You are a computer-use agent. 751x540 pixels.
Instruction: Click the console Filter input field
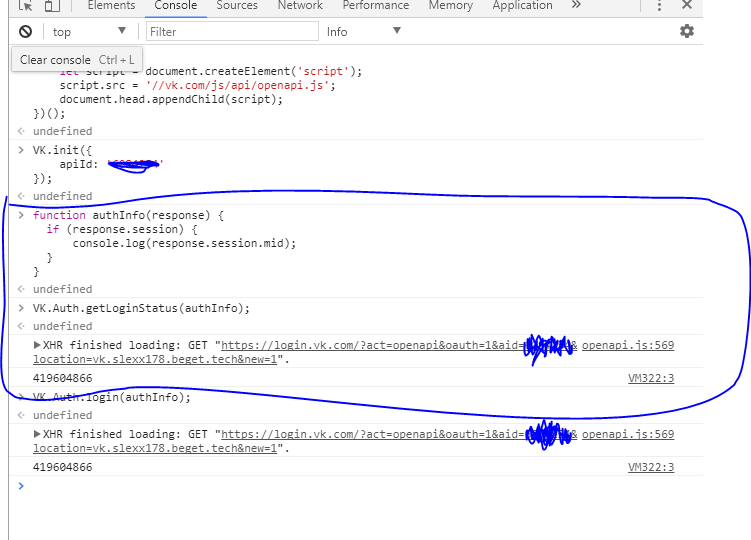(232, 32)
